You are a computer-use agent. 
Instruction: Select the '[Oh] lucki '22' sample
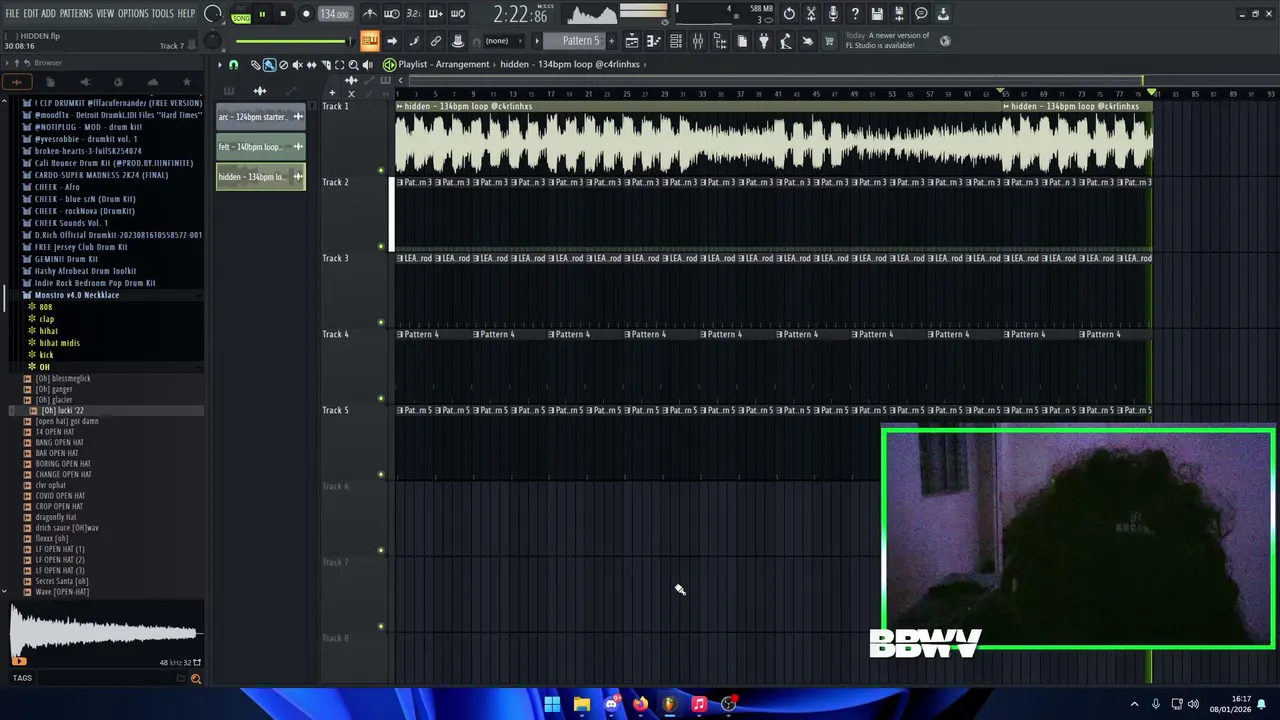pyautogui.click(x=62, y=411)
